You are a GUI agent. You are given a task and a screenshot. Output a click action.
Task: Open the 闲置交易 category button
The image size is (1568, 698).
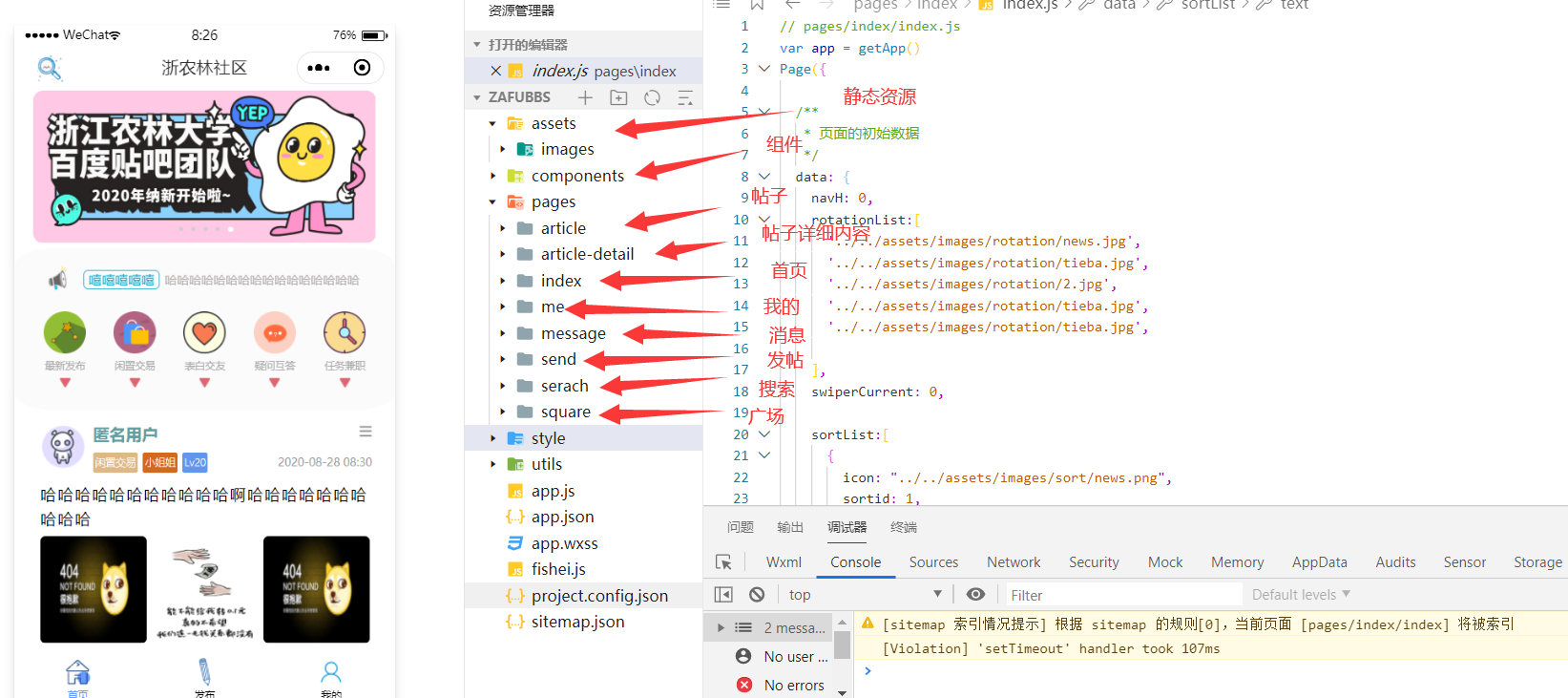tap(135, 342)
